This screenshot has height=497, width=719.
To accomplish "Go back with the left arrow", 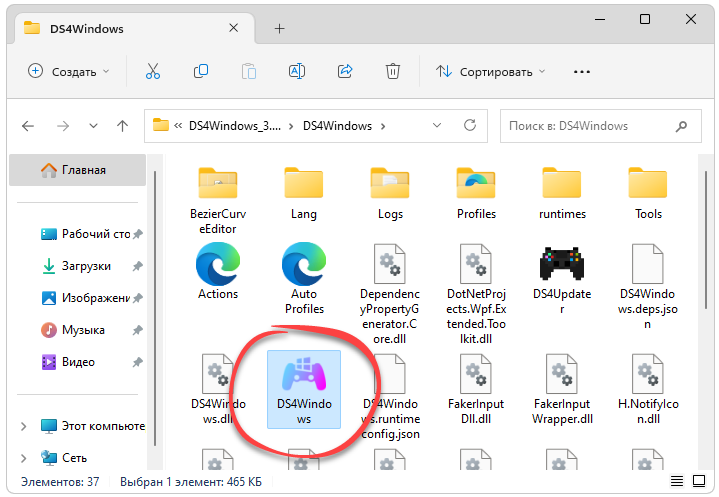I will coord(28,126).
